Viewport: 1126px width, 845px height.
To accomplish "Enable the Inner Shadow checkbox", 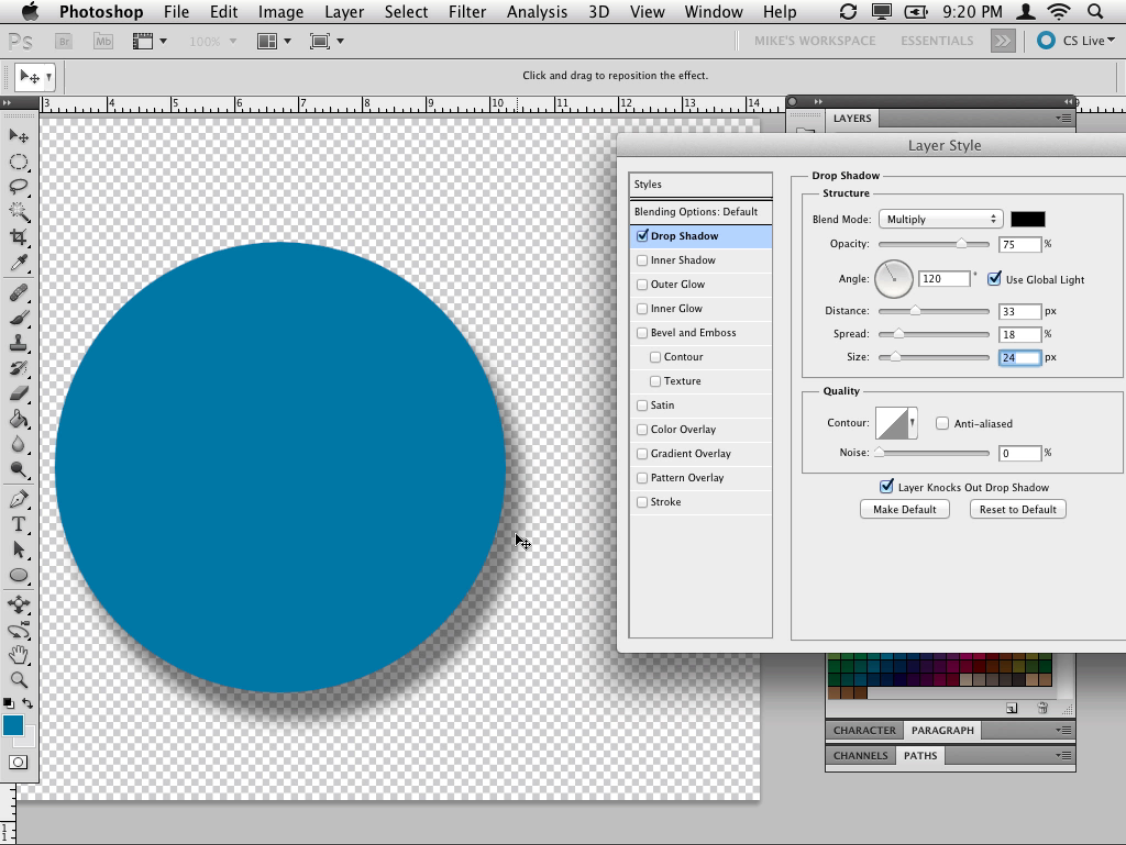I will tap(643, 260).
